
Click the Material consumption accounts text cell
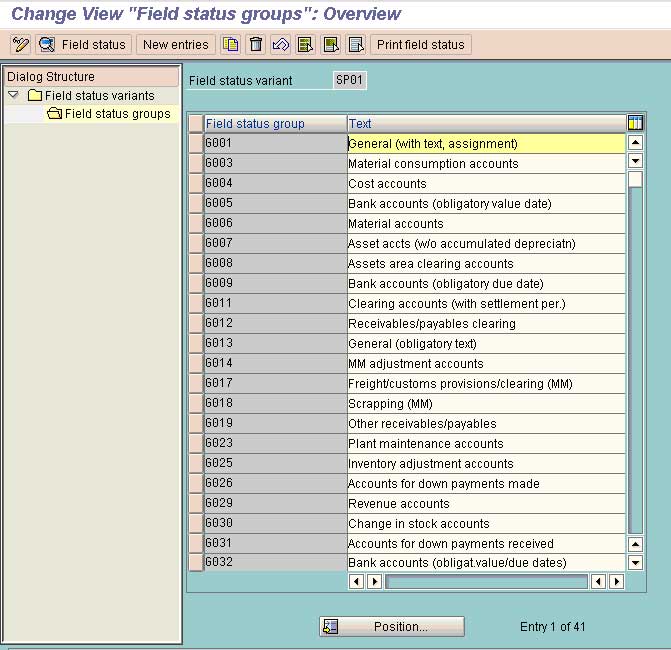487,163
